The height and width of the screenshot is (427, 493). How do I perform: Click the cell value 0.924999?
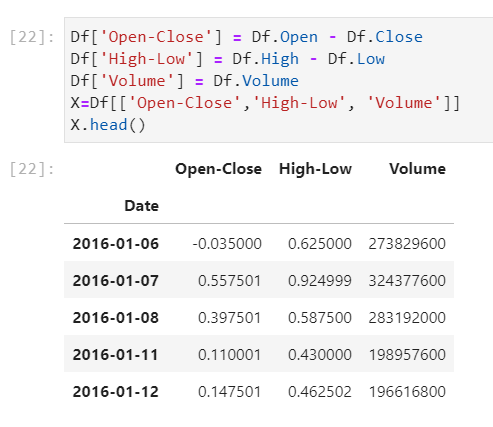320,281
